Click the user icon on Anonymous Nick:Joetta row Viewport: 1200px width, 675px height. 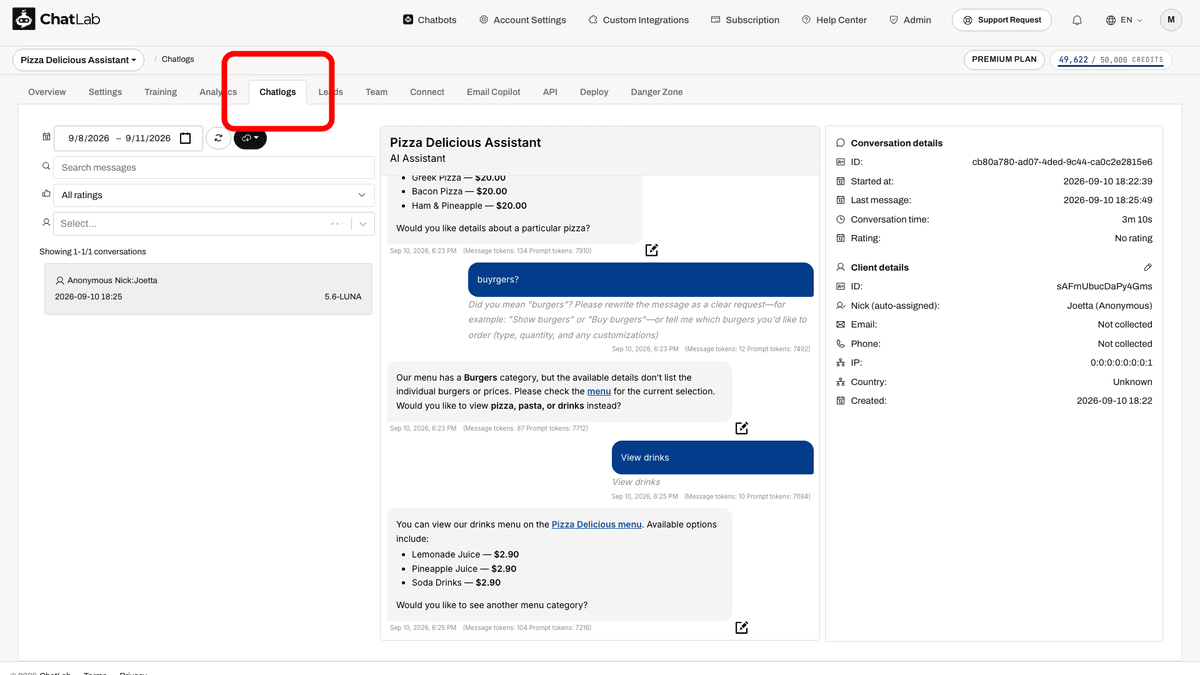pyautogui.click(x=60, y=281)
